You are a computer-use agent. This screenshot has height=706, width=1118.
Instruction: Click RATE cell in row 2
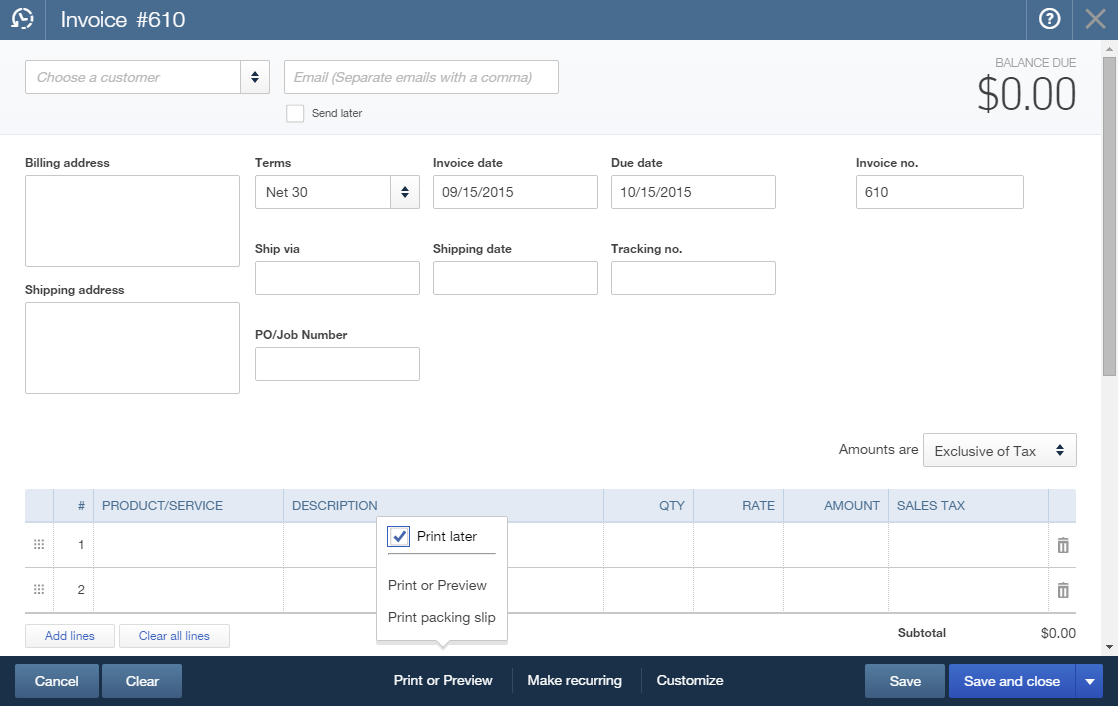[738, 590]
